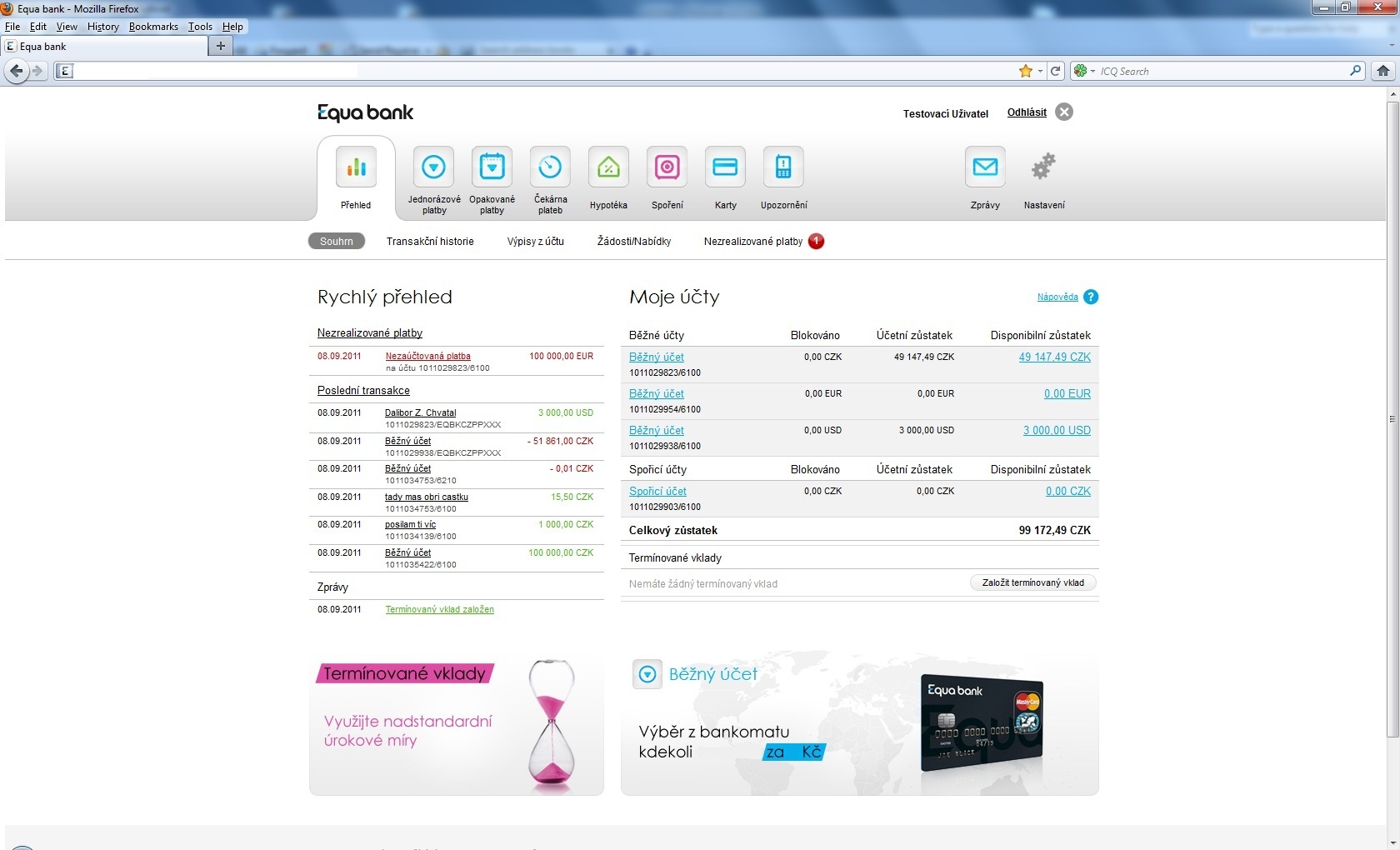Open Firefox View menu
Viewport: 1400px width, 850px height.
(x=67, y=27)
